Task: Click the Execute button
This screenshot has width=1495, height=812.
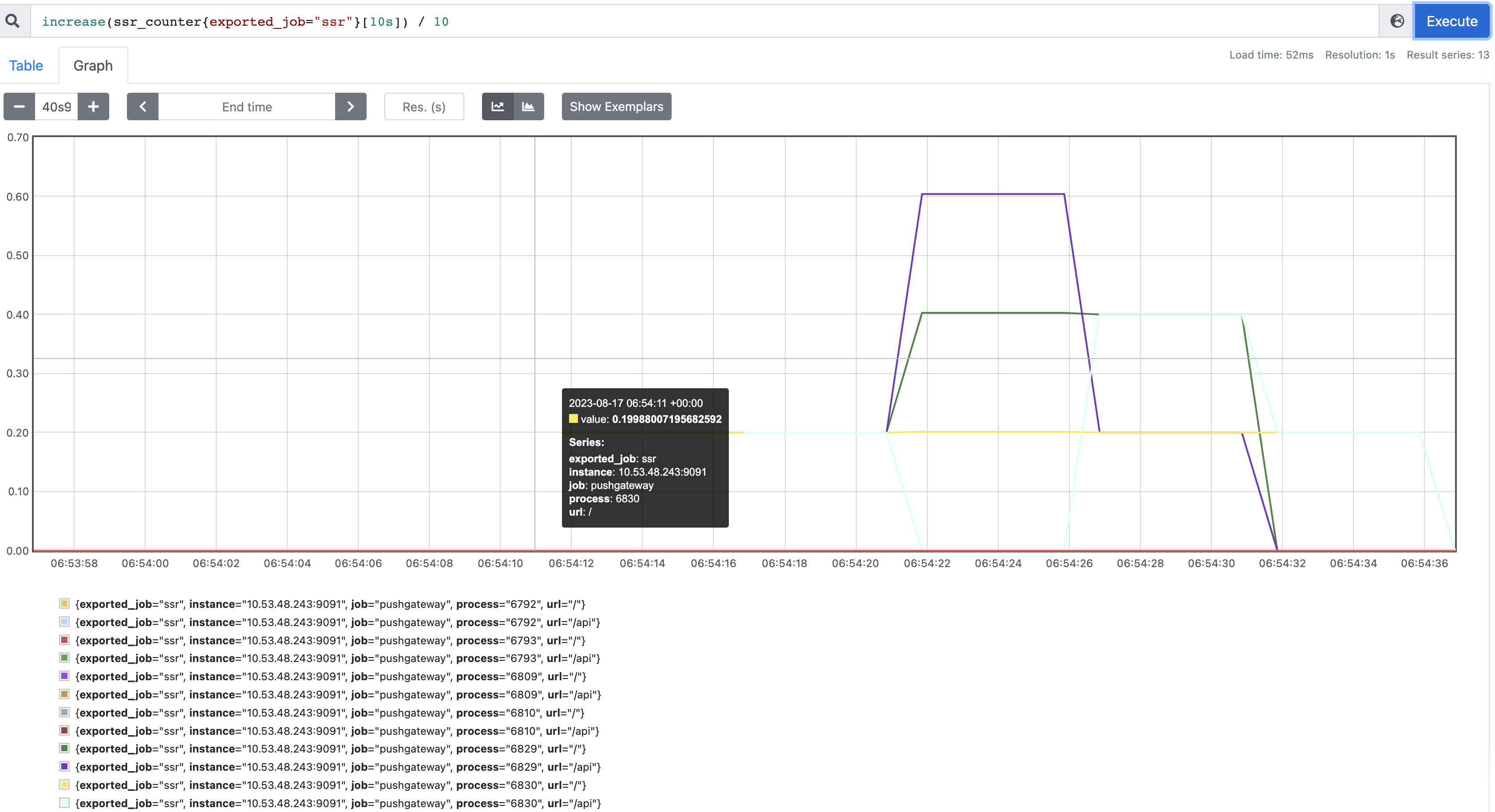Action: point(1451,21)
